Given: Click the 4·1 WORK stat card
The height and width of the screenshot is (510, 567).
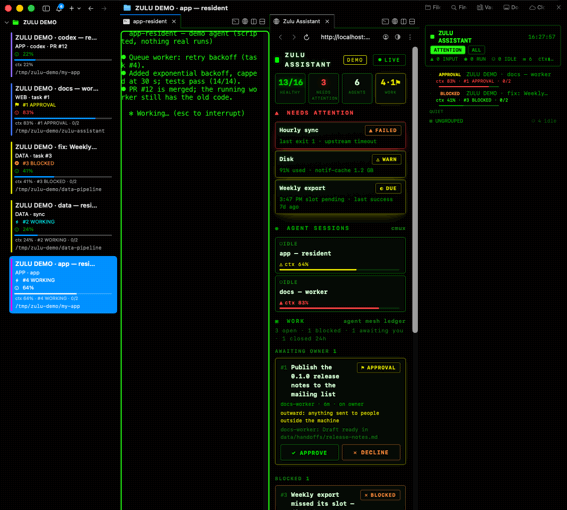Looking at the screenshot, I should [390, 88].
